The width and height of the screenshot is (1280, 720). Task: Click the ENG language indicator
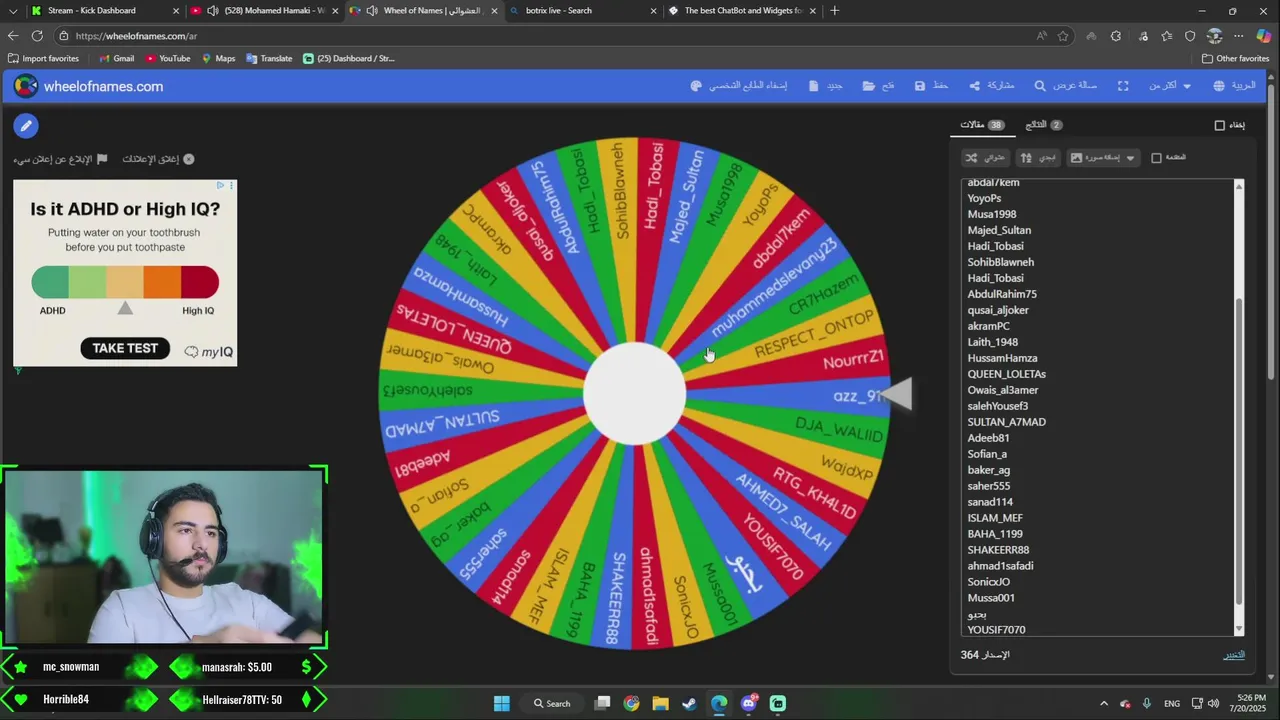tap(1172, 703)
